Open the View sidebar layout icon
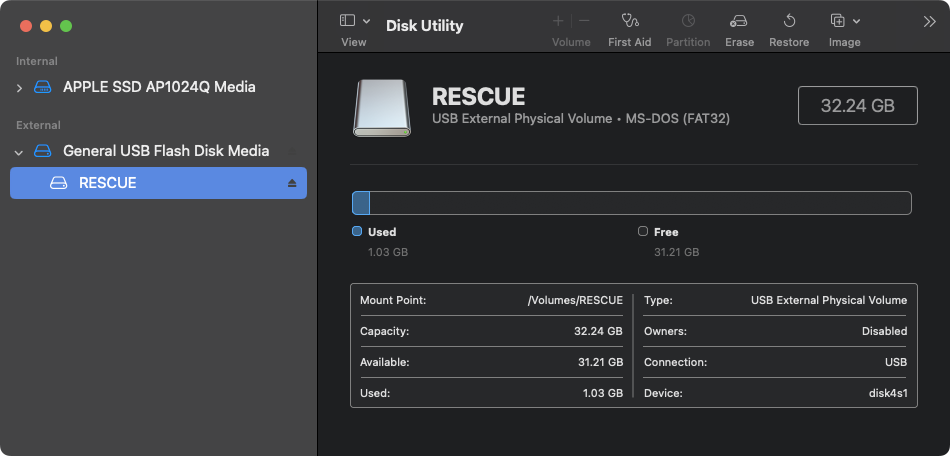 [347, 21]
